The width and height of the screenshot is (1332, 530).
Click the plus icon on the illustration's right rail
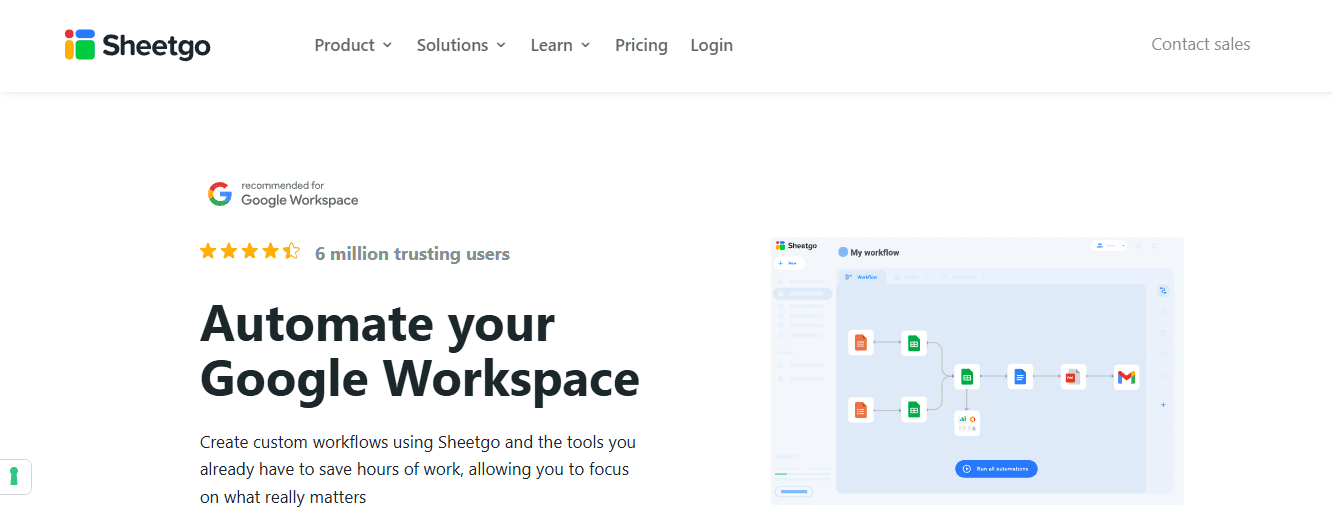[1163, 405]
